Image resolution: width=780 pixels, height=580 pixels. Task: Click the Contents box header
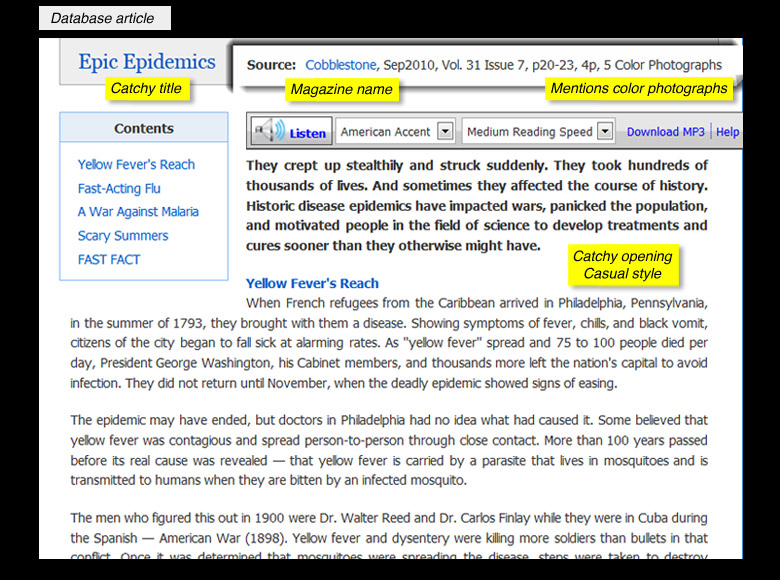click(144, 128)
